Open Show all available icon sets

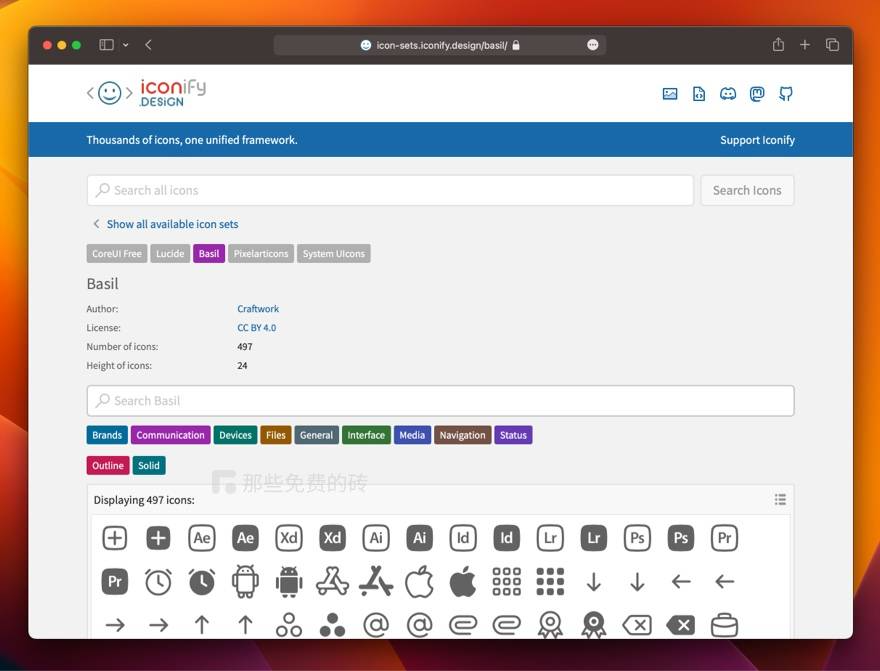(x=172, y=224)
